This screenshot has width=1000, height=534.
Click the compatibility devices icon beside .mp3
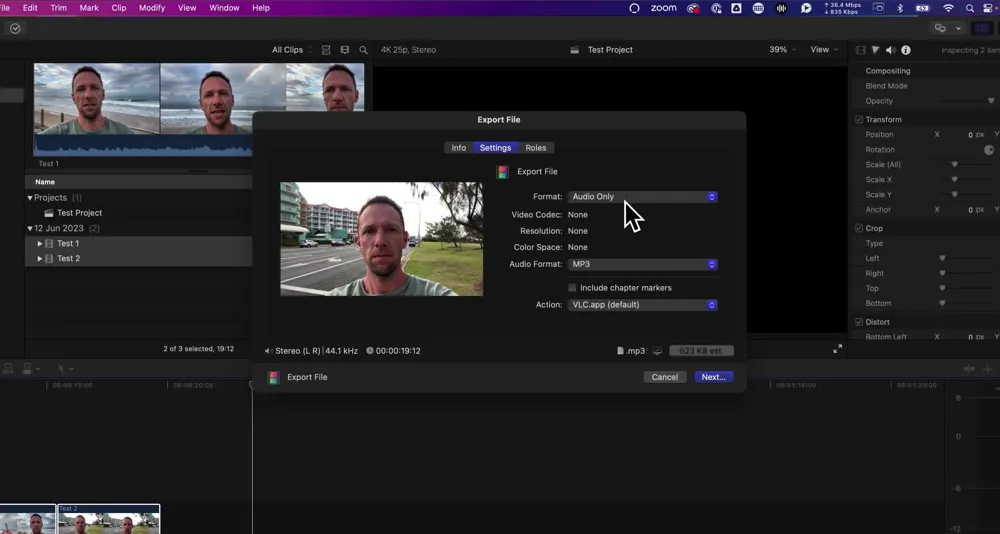click(x=657, y=351)
